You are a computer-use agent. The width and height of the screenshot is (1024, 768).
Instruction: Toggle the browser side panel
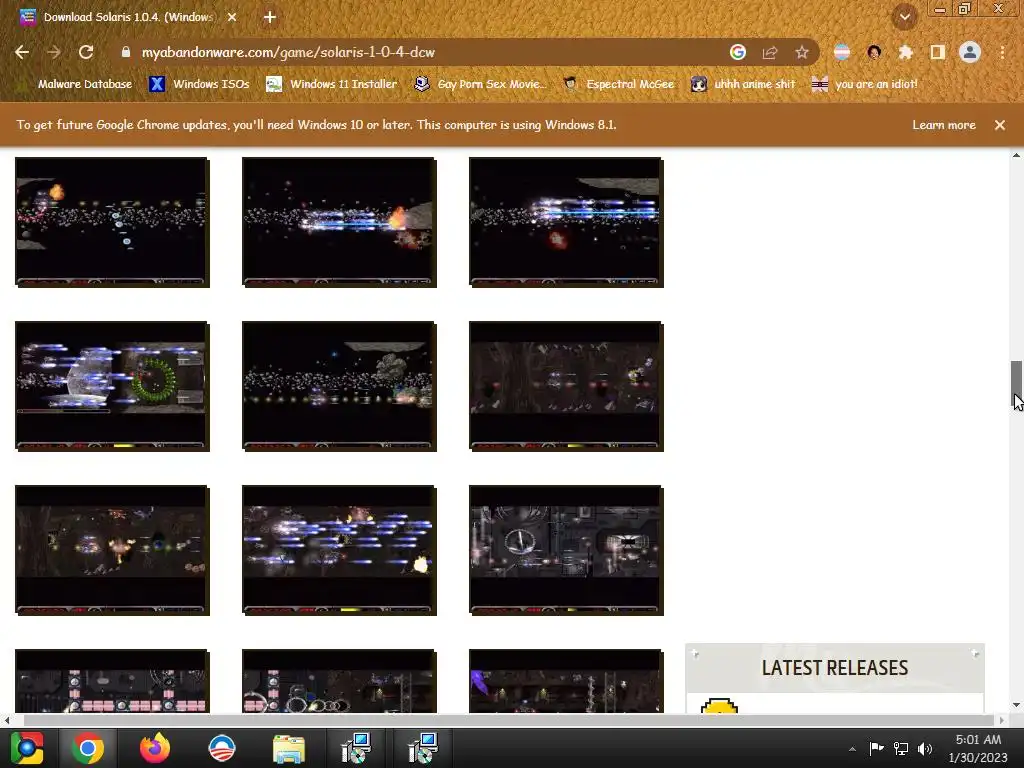(938, 52)
